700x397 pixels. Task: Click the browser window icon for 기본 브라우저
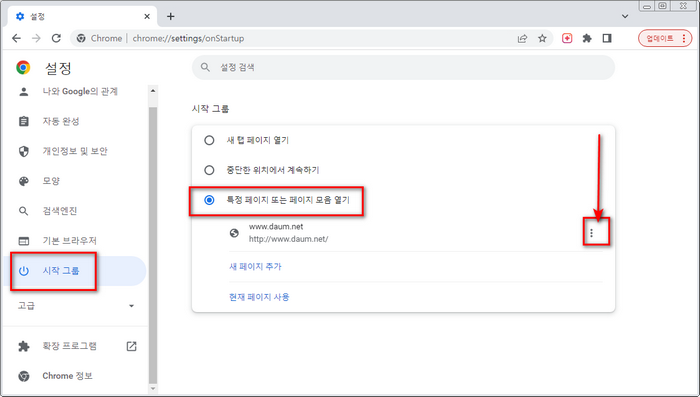pyautogui.click(x=24, y=241)
